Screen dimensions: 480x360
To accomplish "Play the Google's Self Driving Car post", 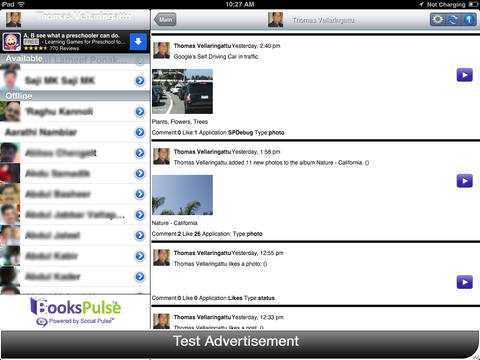I will 465,75.
